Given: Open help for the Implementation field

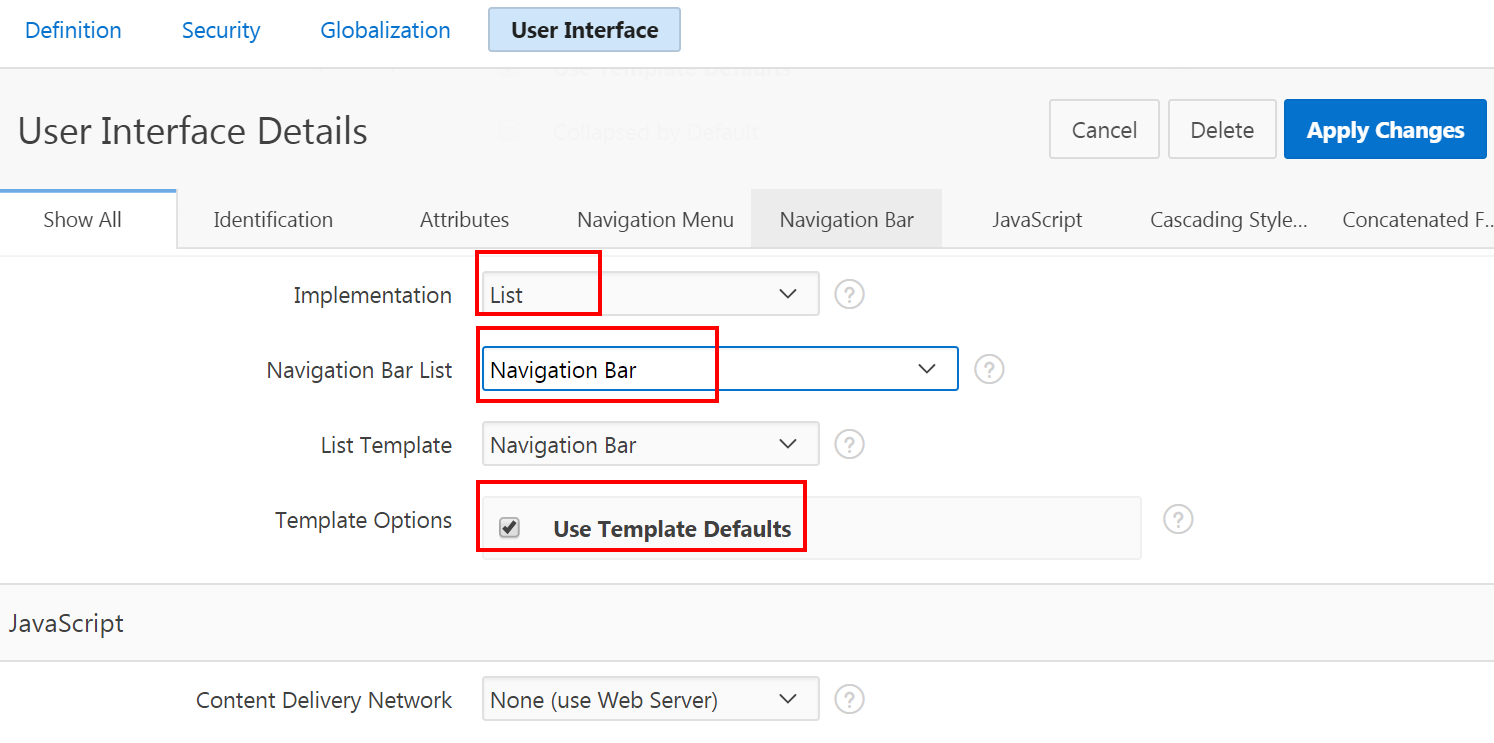Looking at the screenshot, I should [849, 293].
